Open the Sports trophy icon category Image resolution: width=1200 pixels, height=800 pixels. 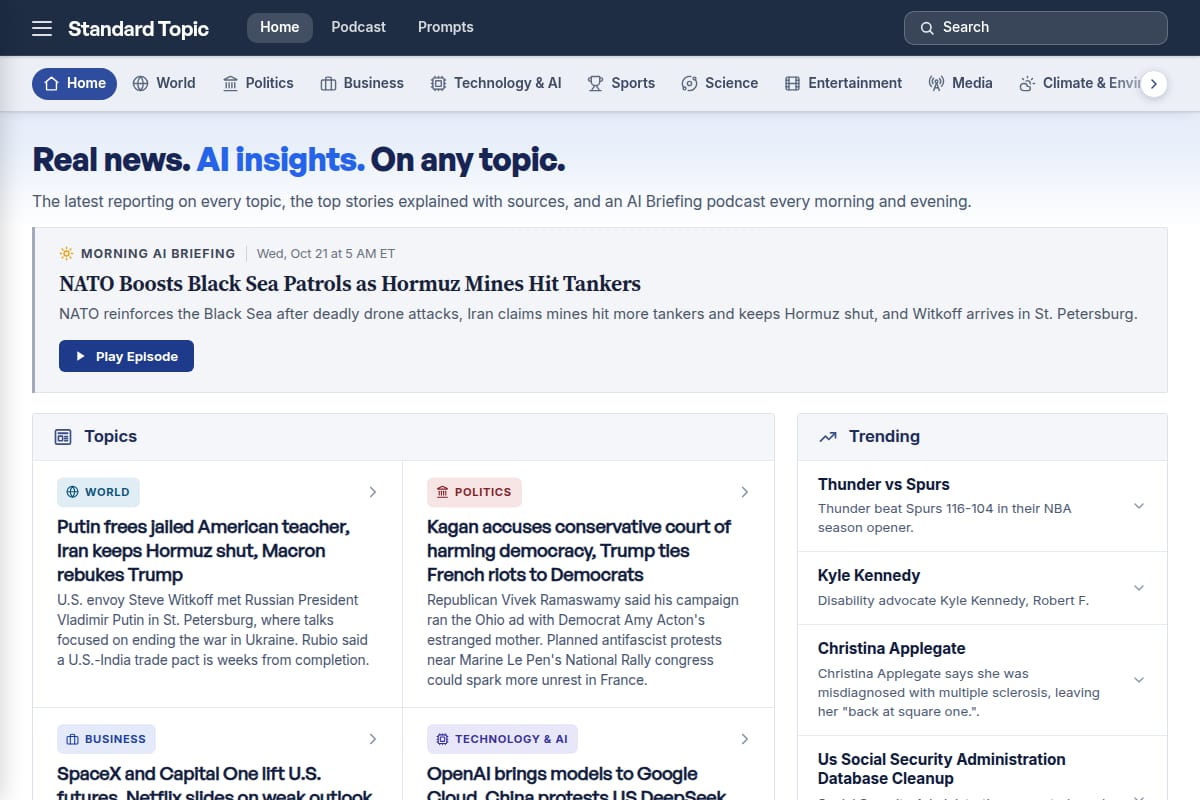point(595,84)
